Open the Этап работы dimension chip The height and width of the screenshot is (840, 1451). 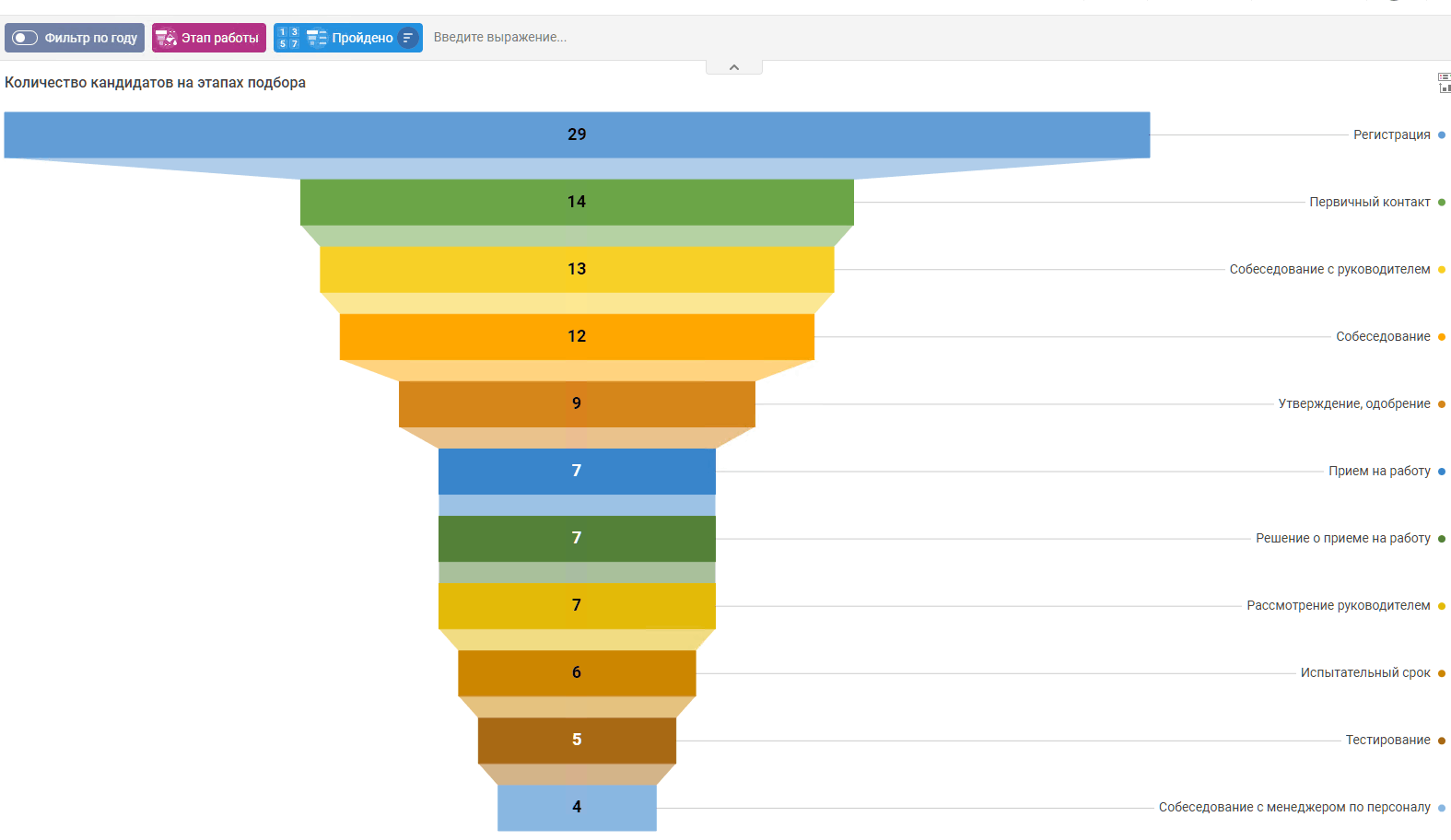(x=209, y=38)
